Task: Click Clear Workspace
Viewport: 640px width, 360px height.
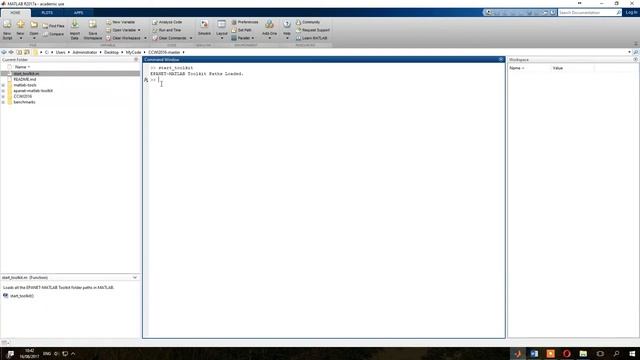Action: [124, 38]
